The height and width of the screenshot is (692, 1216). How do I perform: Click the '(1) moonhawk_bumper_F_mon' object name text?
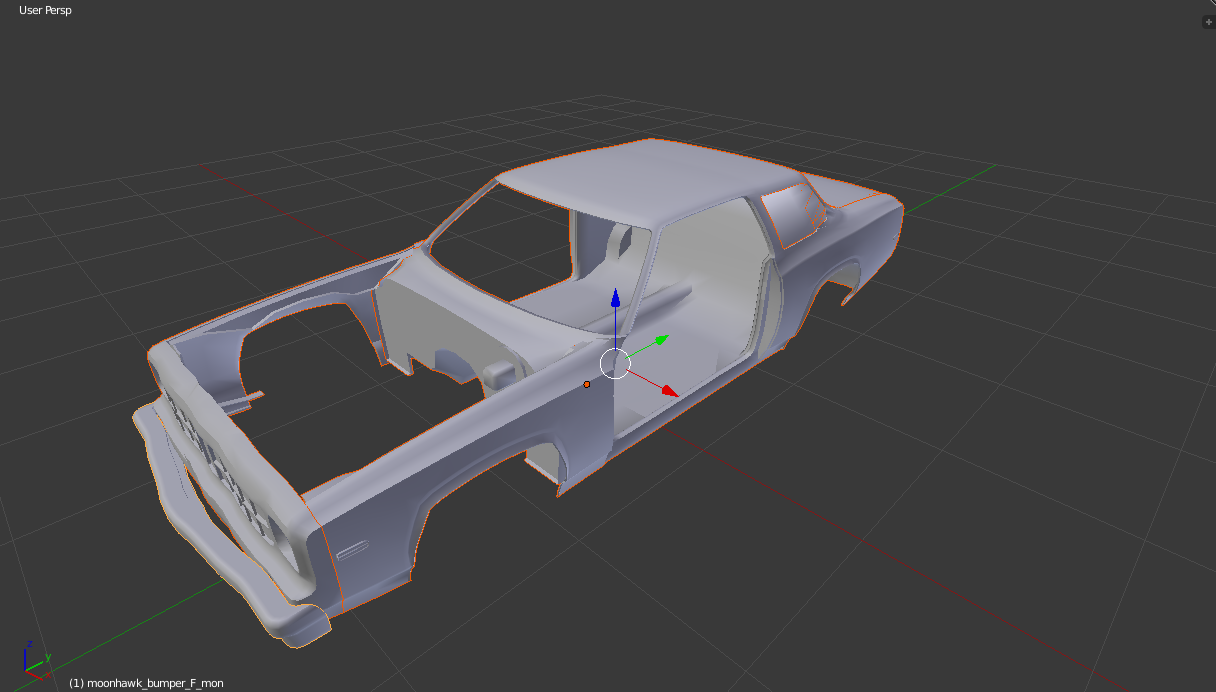point(146,683)
